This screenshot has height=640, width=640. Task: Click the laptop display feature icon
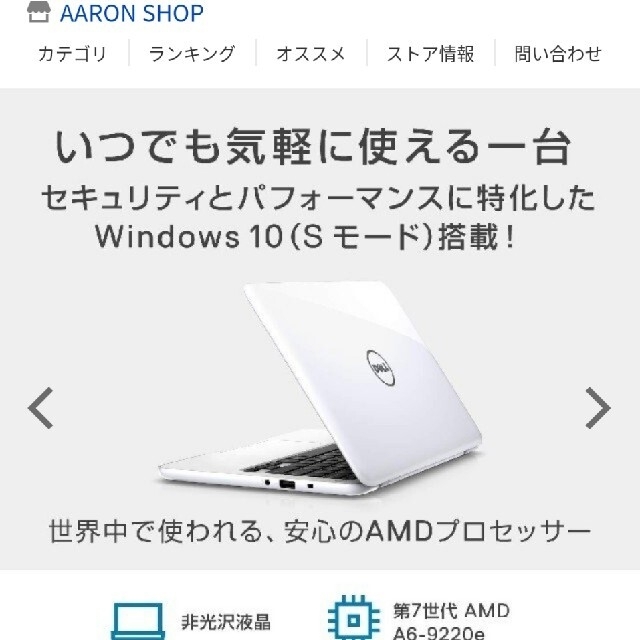point(138,621)
